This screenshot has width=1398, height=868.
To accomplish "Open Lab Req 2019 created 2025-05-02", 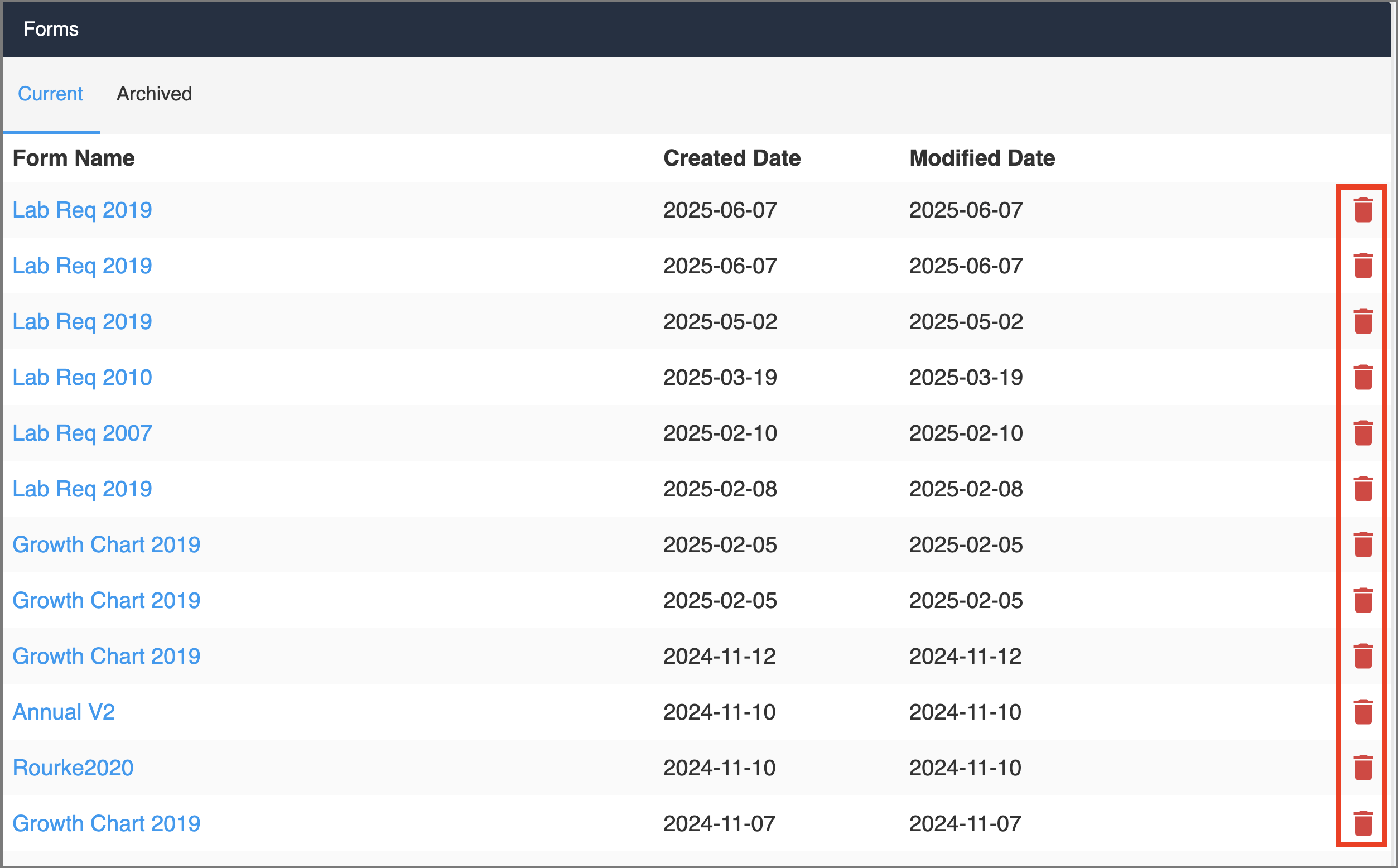I will coord(82,322).
